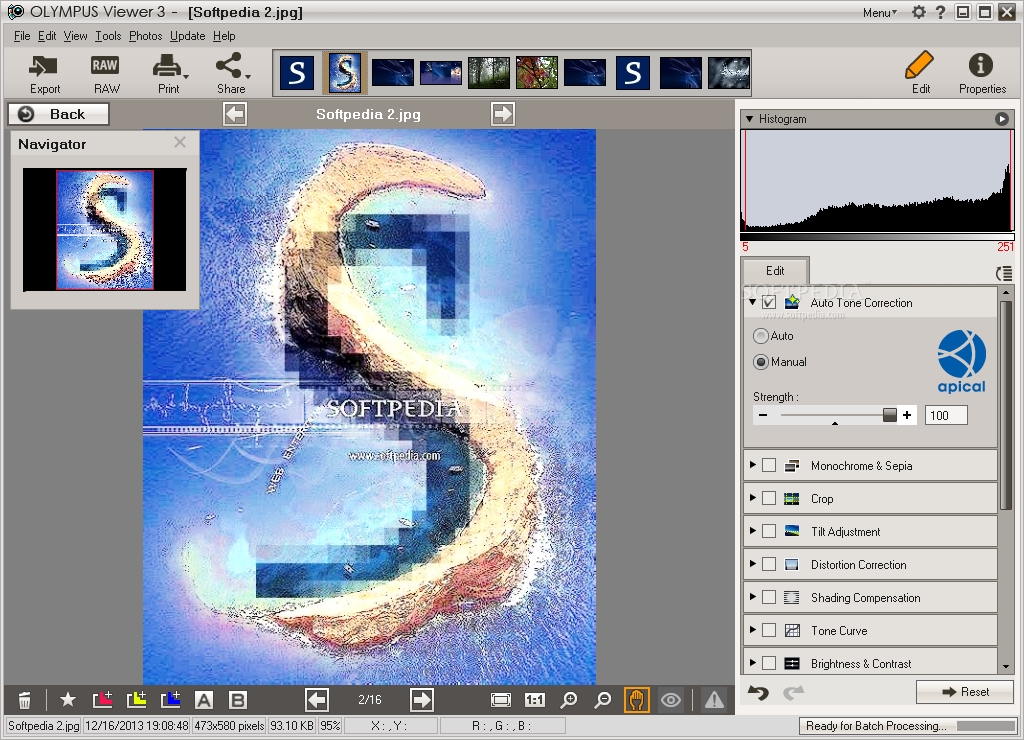Collapse the Histogram panel
The image size is (1024, 740).
750,119
